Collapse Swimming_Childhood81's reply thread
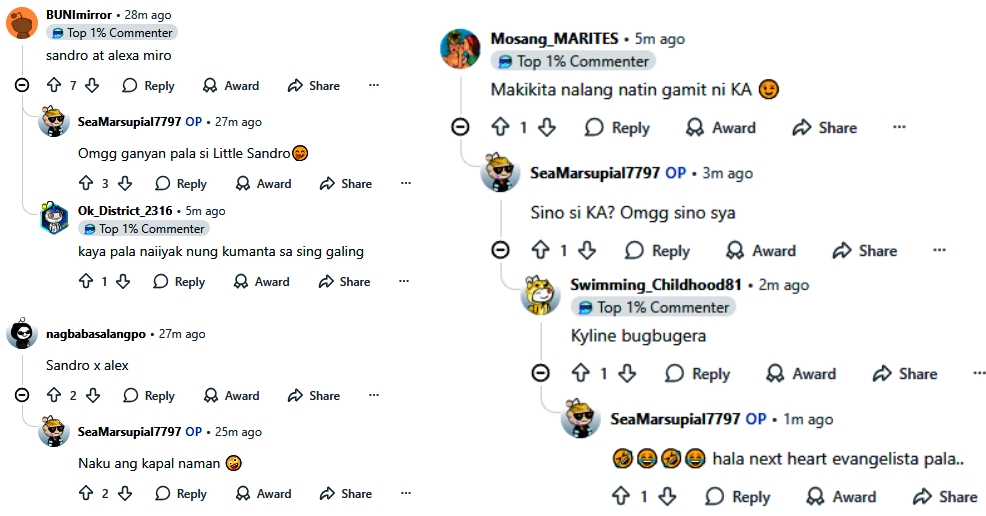The image size is (986, 516). coord(540,373)
